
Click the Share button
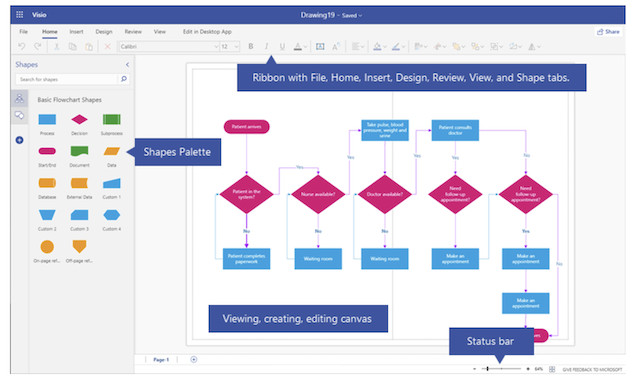coord(608,32)
